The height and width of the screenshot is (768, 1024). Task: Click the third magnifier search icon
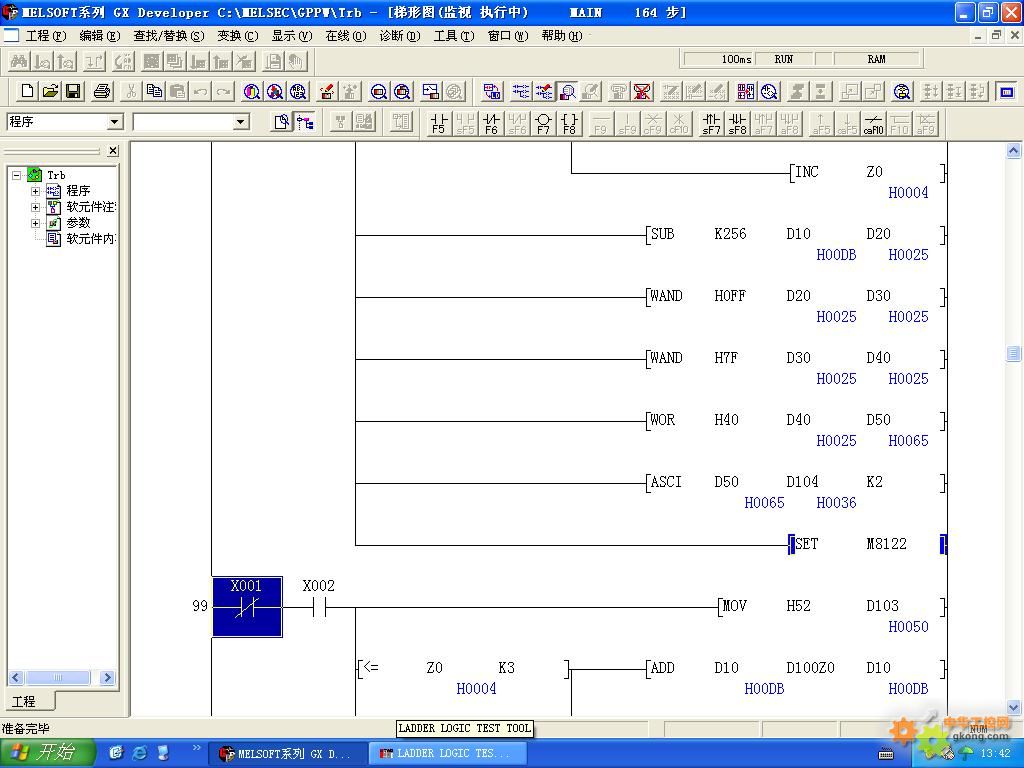click(298, 91)
